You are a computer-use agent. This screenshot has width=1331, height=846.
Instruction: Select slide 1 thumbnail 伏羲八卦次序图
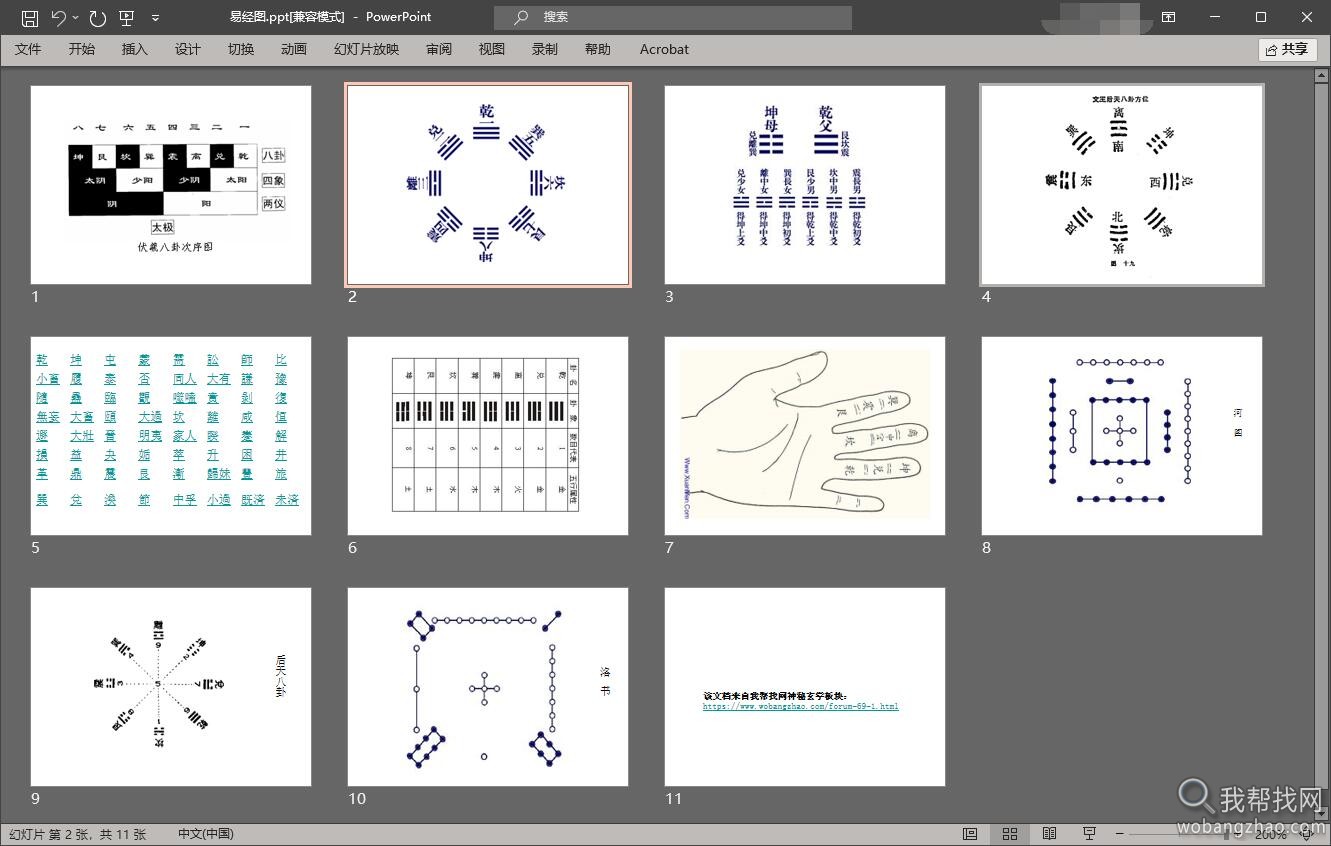pos(171,184)
